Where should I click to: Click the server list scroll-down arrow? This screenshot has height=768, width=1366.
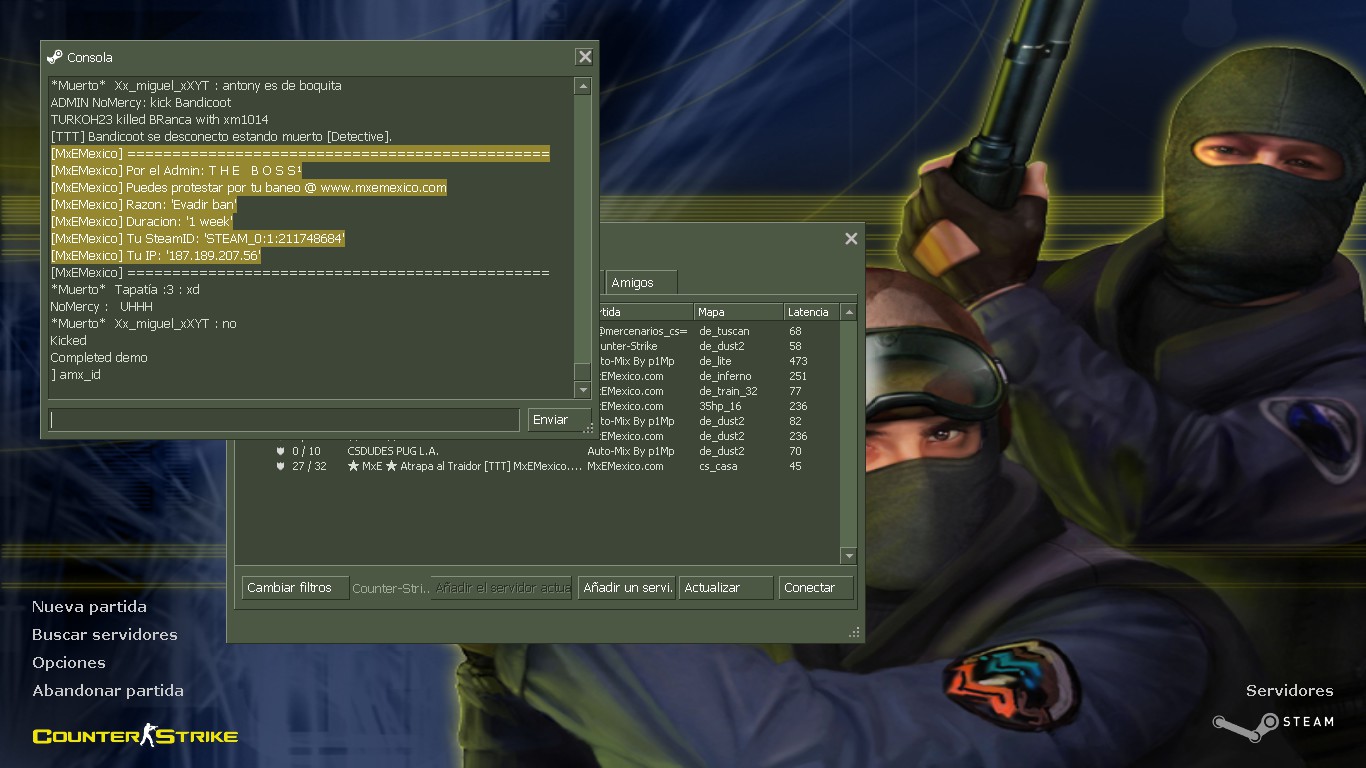tap(849, 556)
